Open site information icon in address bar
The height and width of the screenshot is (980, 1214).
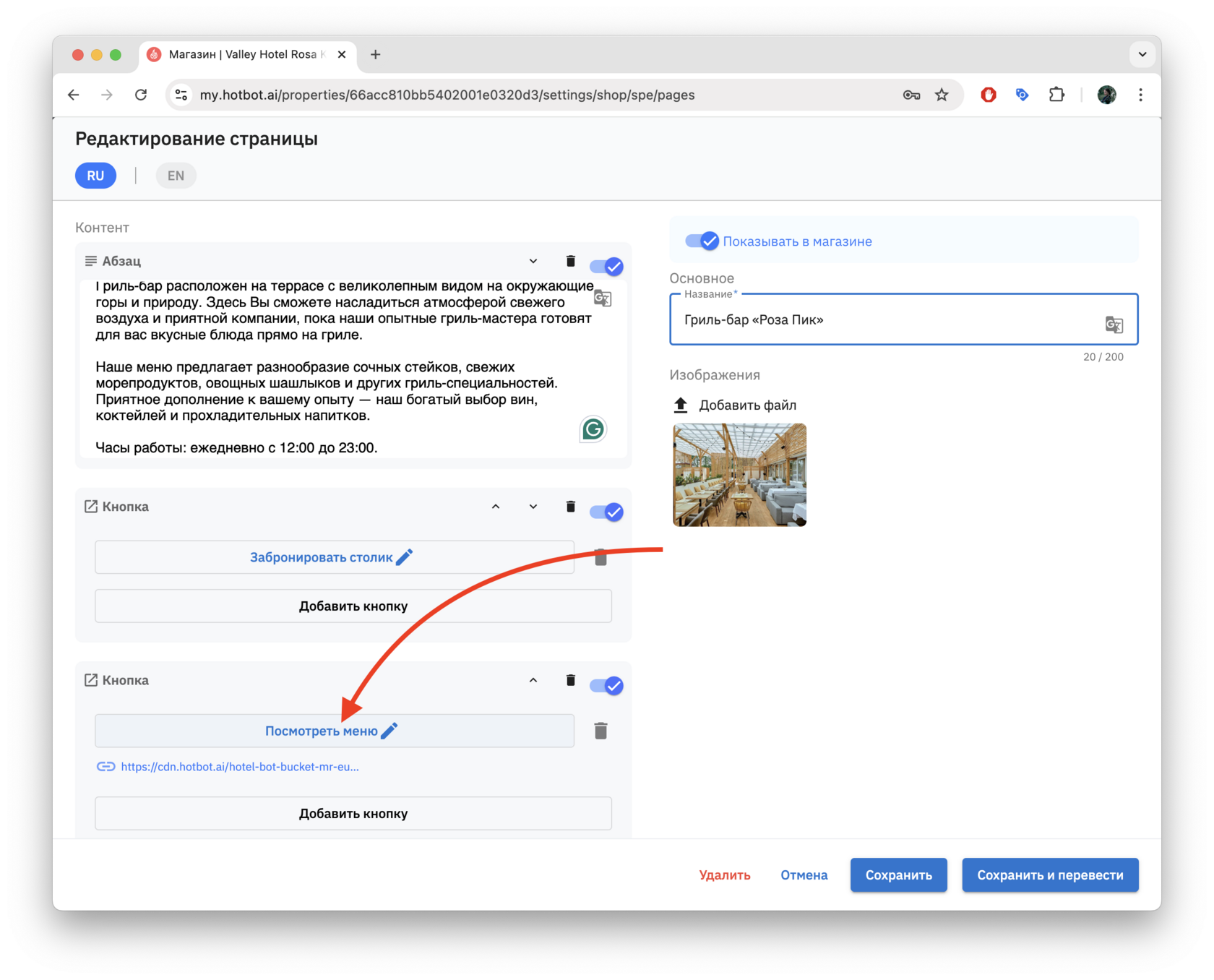[181, 95]
